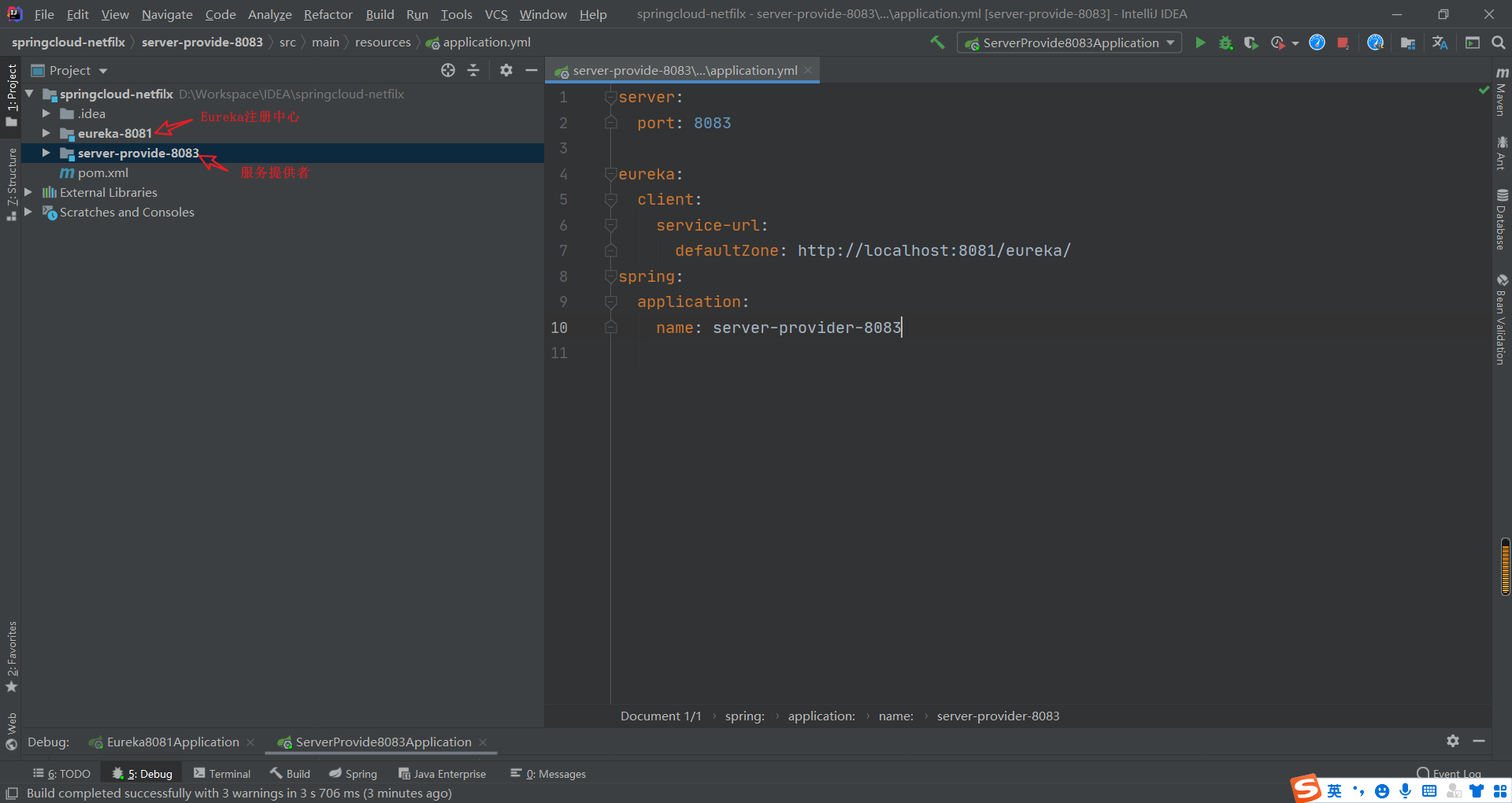Image resolution: width=1512 pixels, height=803 pixels.
Task: Stop the running application
Action: 1343,43
